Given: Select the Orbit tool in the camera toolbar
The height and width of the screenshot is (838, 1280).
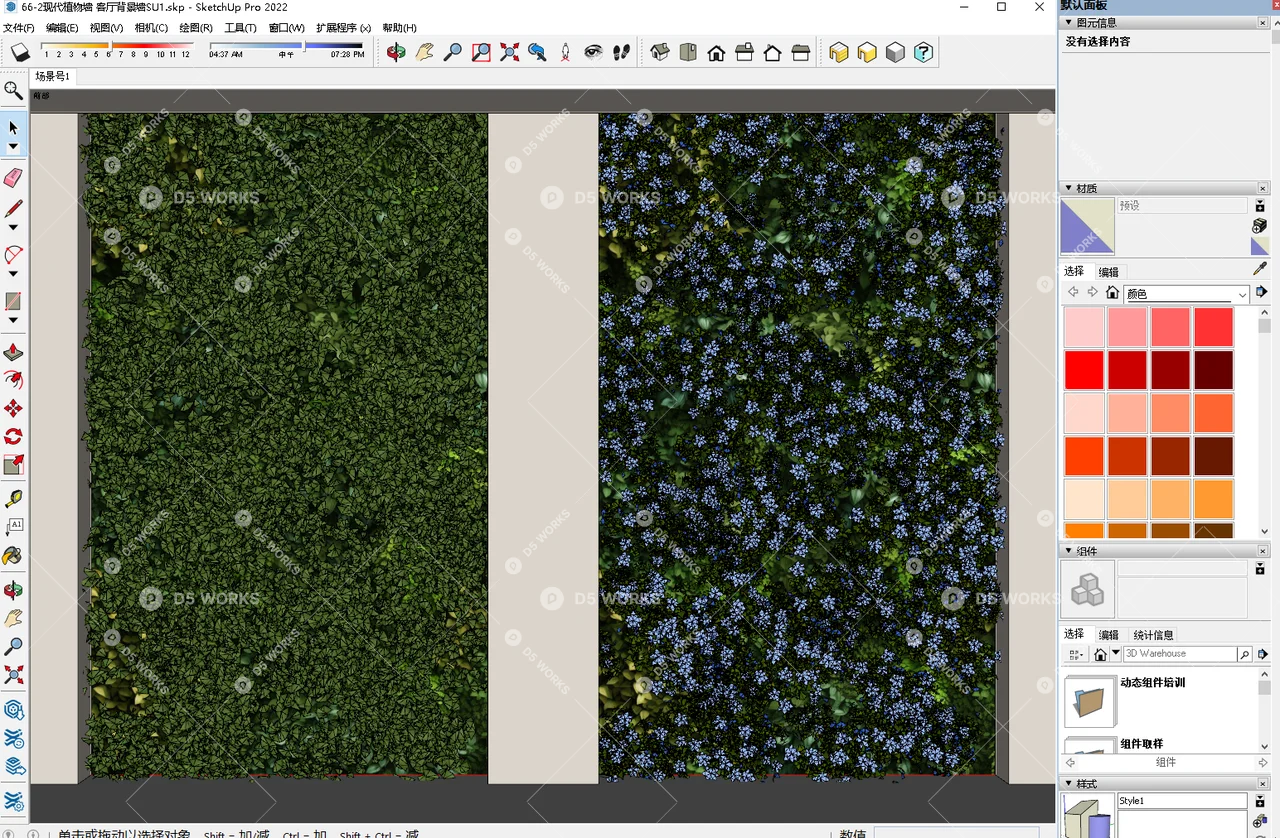Looking at the screenshot, I should (396, 52).
